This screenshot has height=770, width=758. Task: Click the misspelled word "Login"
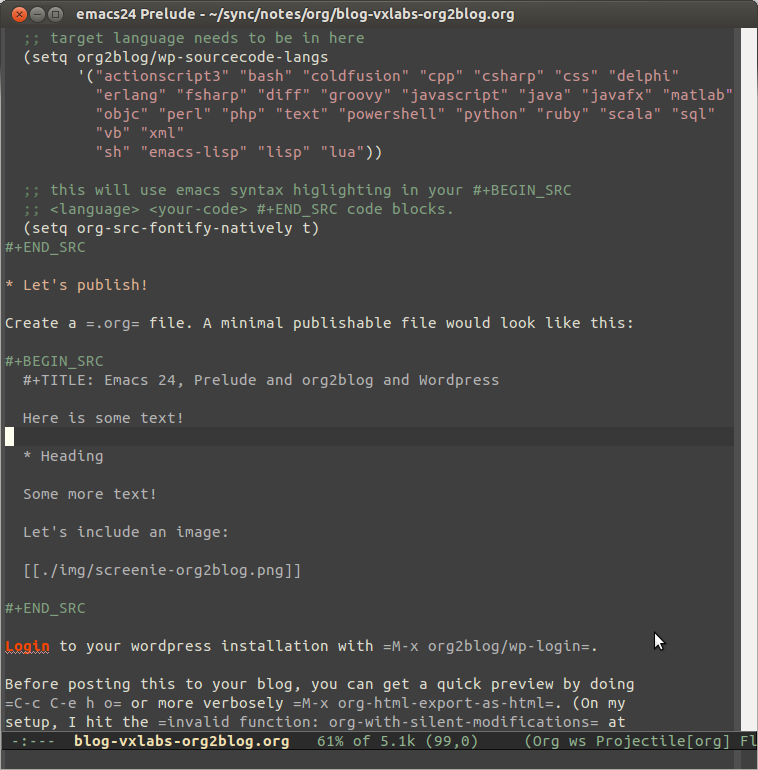click(27, 646)
